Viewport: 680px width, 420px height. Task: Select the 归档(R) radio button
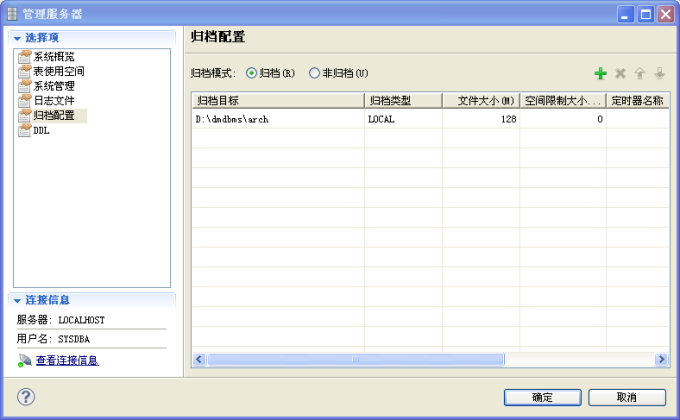252,73
